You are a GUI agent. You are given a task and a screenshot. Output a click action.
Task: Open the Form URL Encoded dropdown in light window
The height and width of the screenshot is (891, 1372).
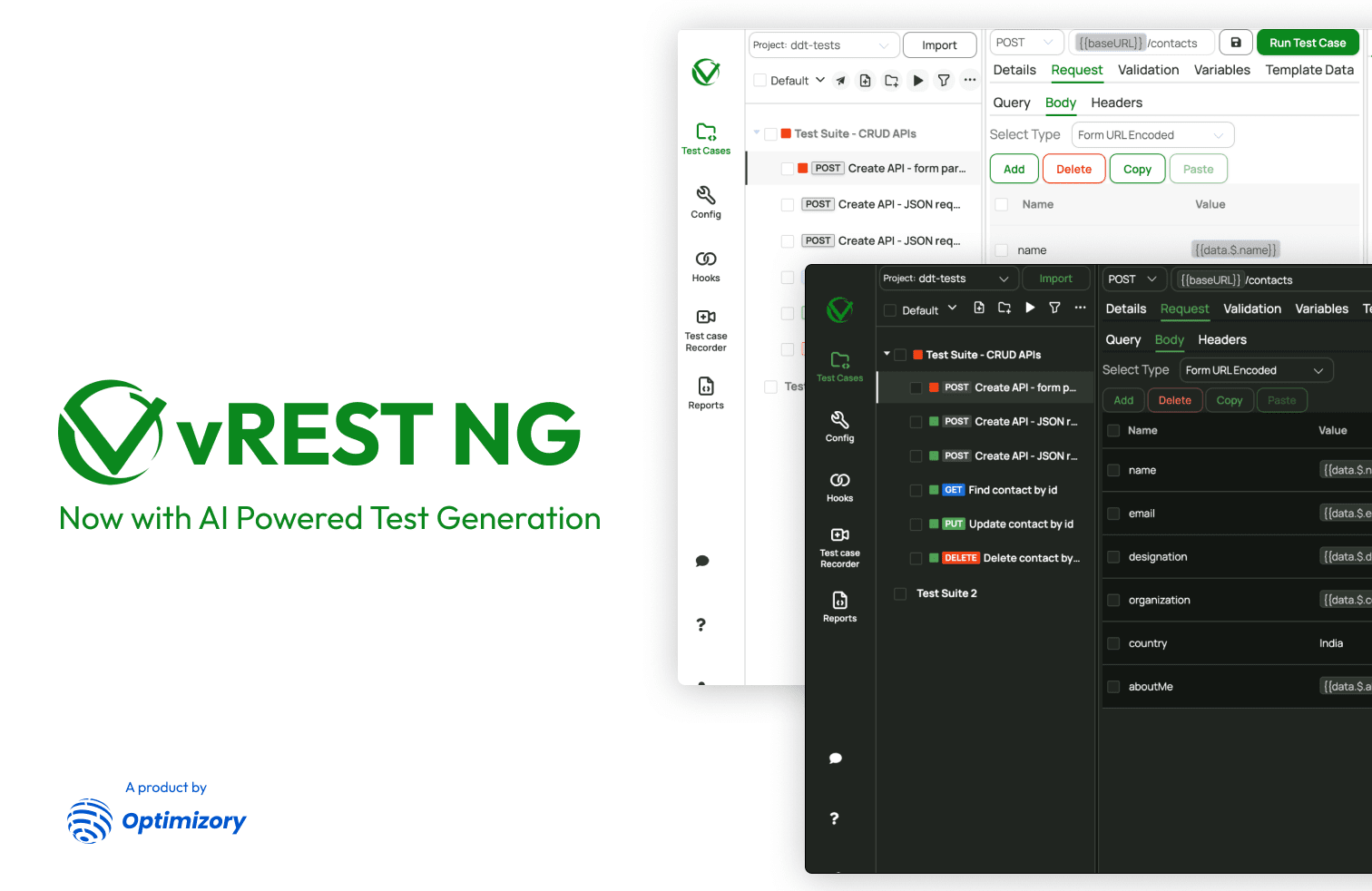point(1152,135)
